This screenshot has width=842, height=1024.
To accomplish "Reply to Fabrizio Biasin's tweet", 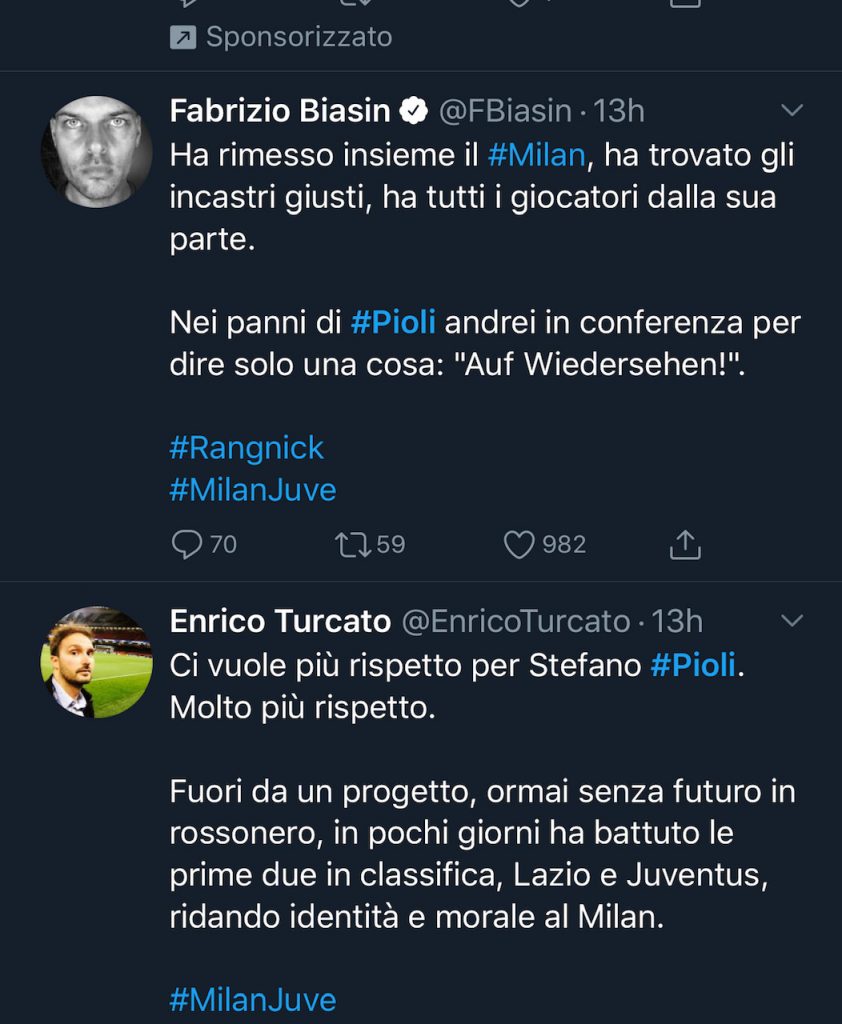I will point(188,544).
